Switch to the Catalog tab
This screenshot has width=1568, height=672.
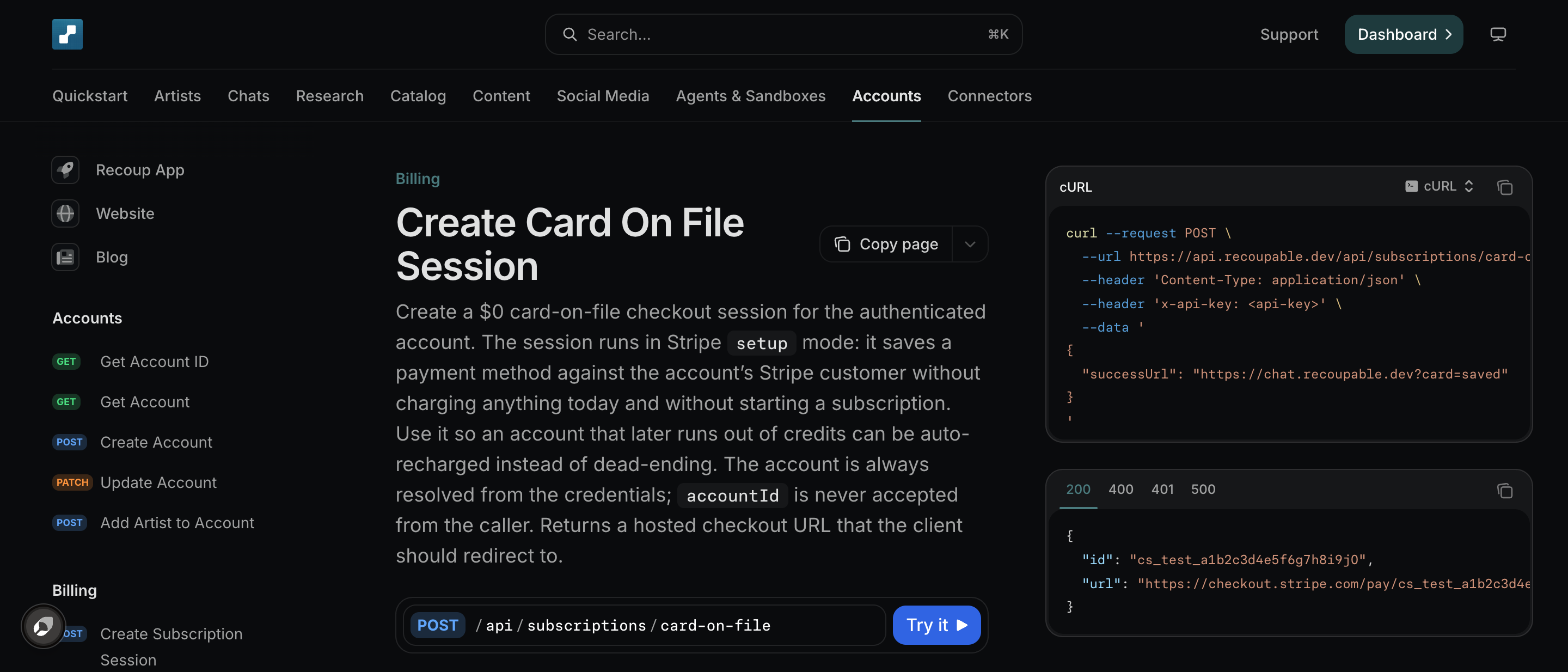[x=418, y=96]
